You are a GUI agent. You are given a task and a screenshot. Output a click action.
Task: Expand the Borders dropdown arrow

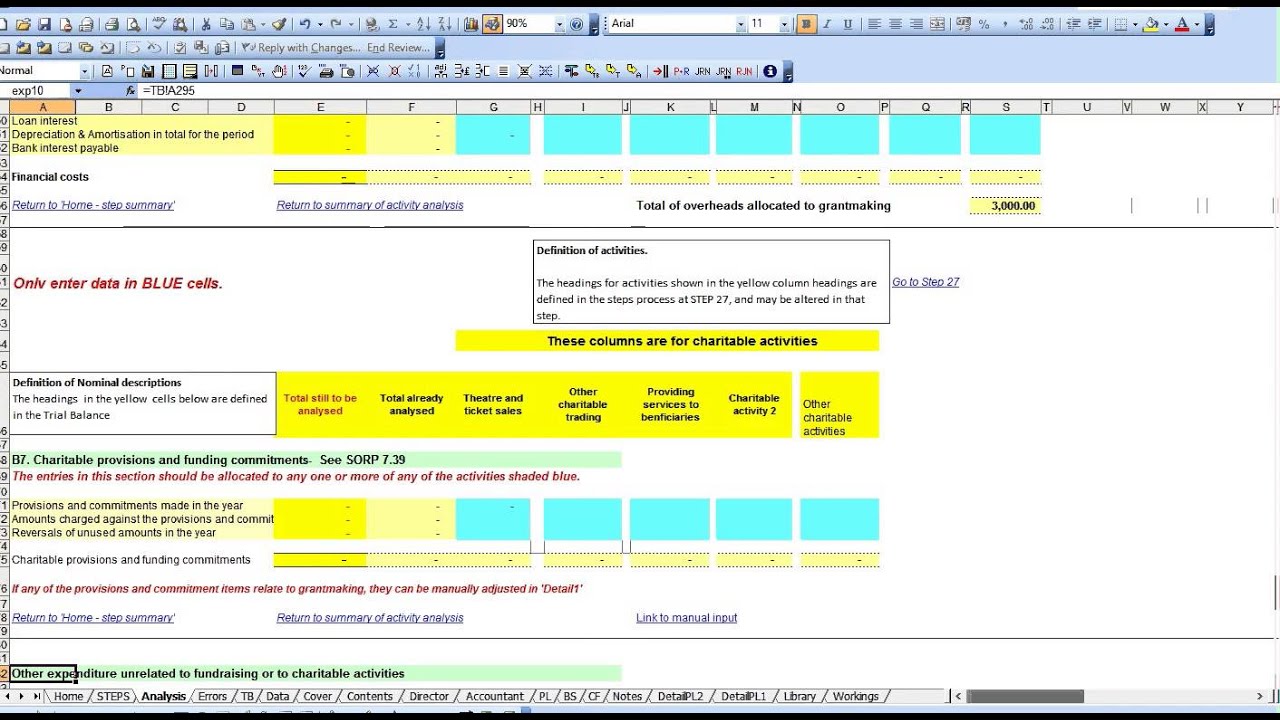1135,24
